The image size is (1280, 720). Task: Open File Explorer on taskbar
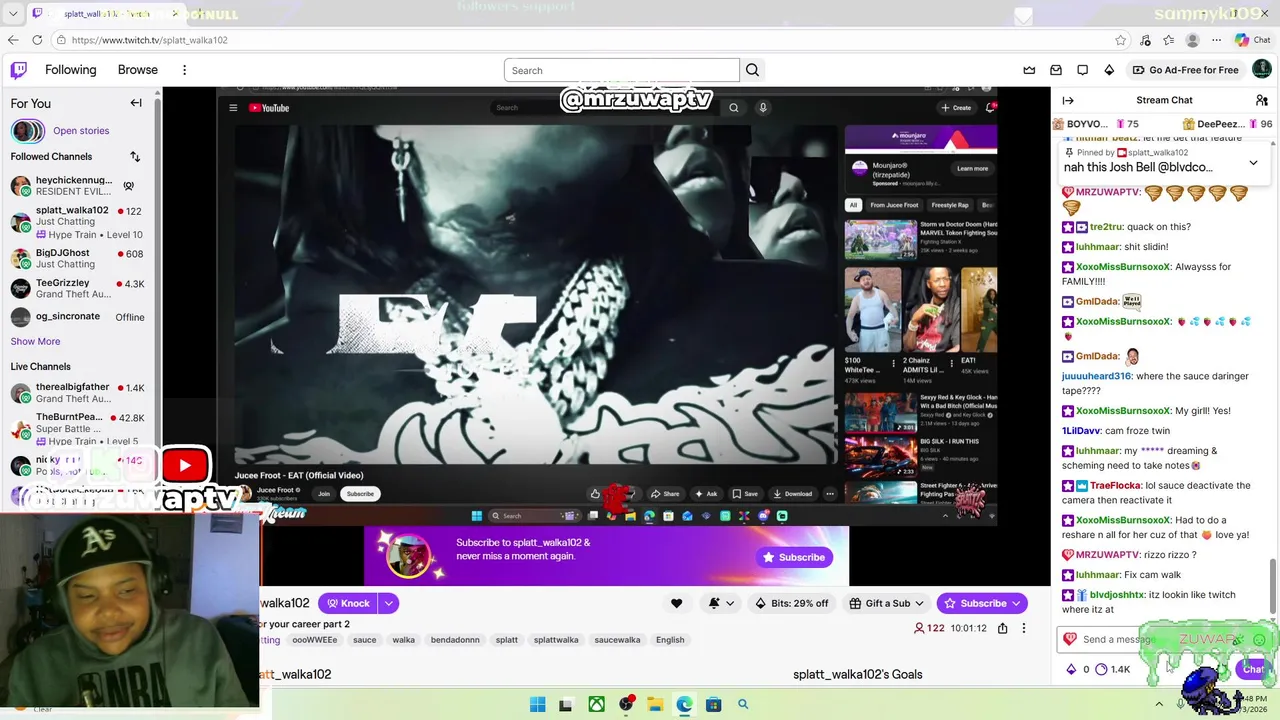(x=654, y=704)
